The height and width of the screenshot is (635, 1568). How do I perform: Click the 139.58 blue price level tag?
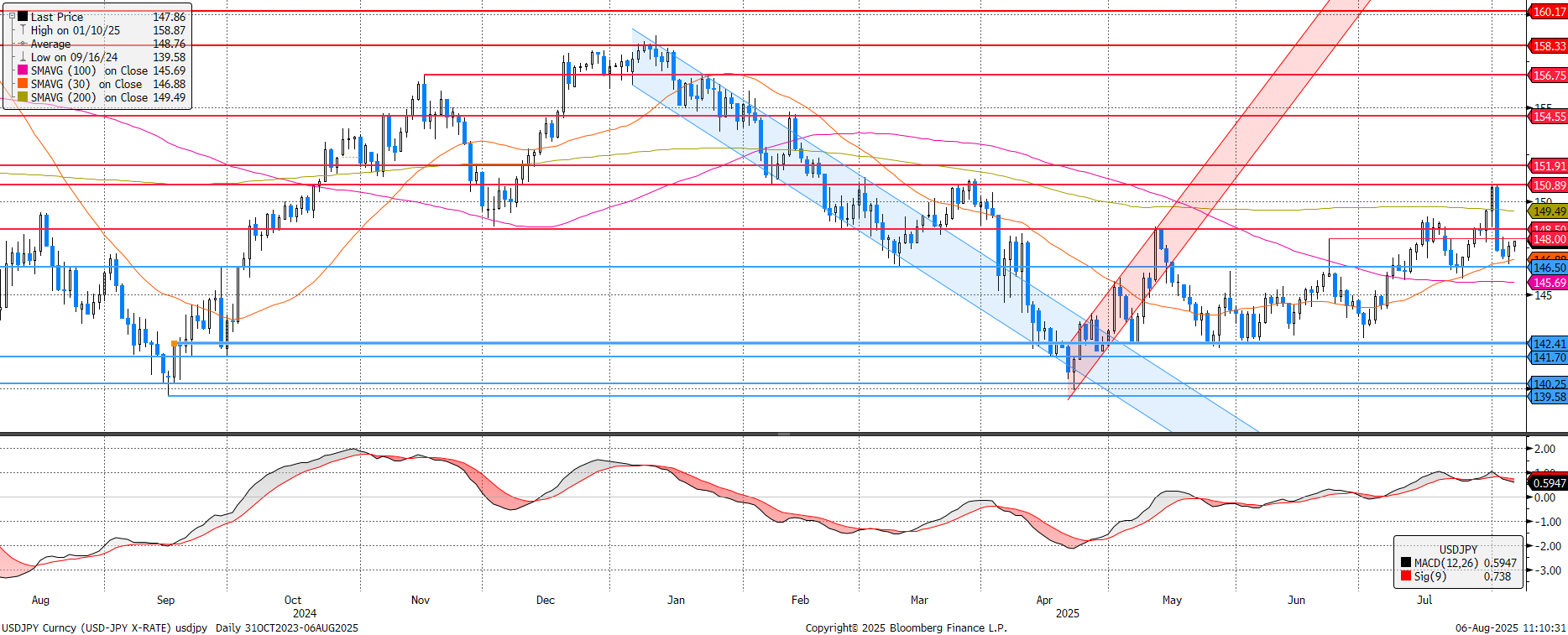pyautogui.click(x=1548, y=397)
